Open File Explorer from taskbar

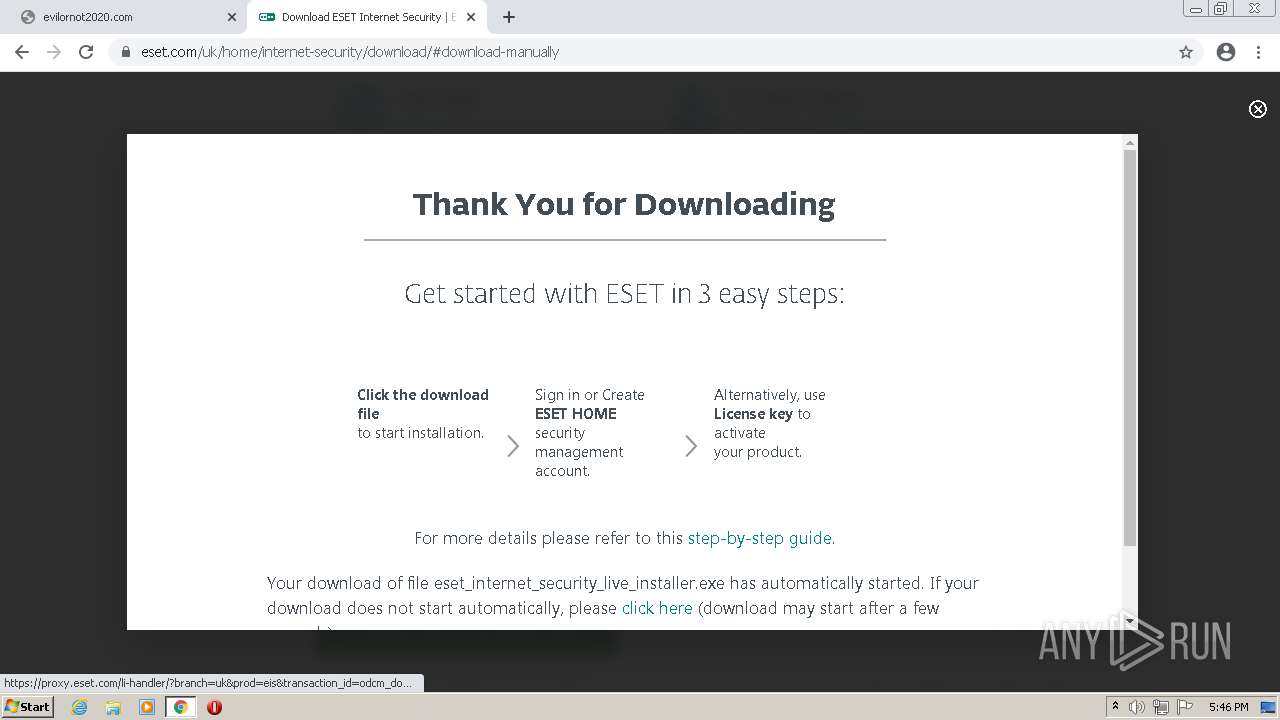113,707
